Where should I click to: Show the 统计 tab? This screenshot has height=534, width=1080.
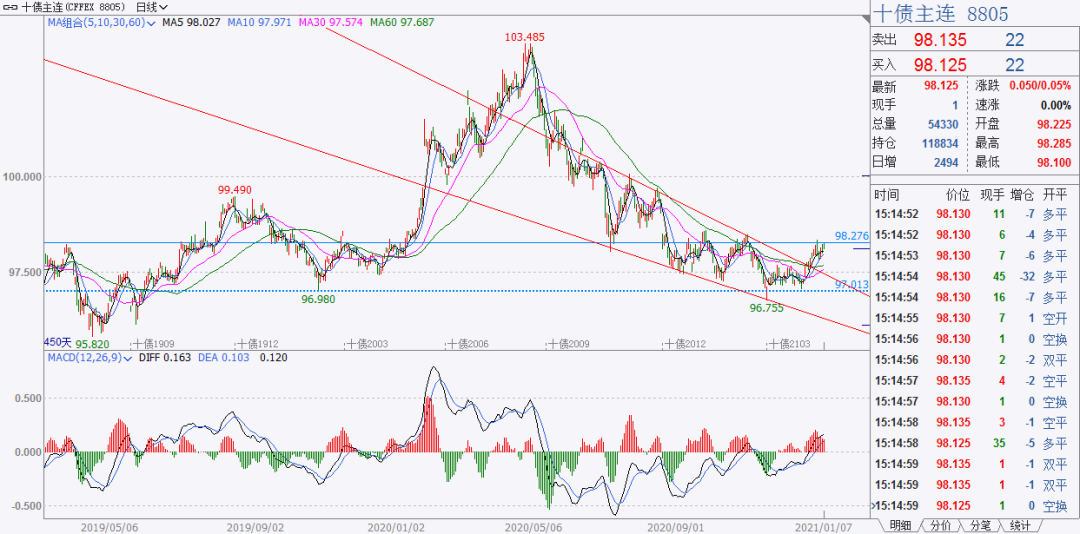pos(1020,525)
